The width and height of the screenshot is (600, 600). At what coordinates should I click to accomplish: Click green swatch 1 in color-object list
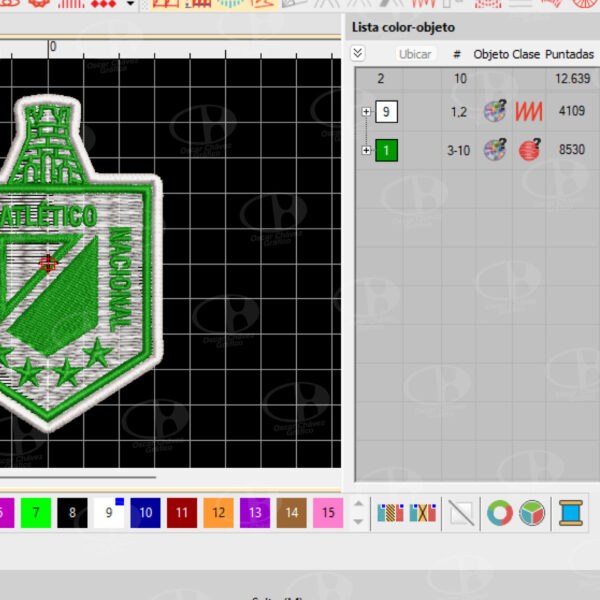click(386, 150)
